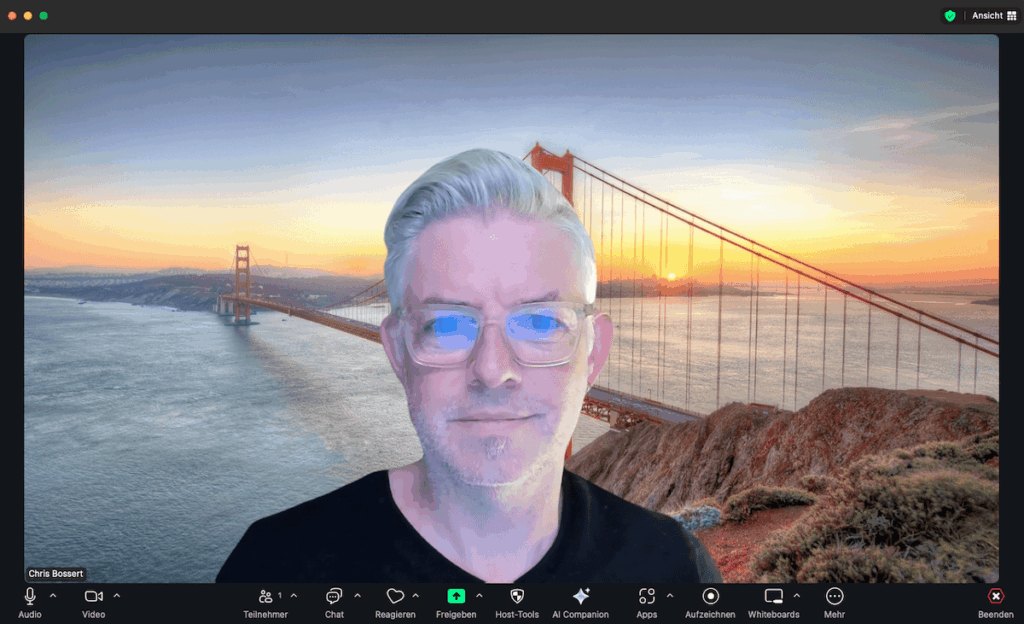Click the Reagieren heart icon
Image resolution: width=1024 pixels, height=624 pixels.
pyautogui.click(x=395, y=597)
